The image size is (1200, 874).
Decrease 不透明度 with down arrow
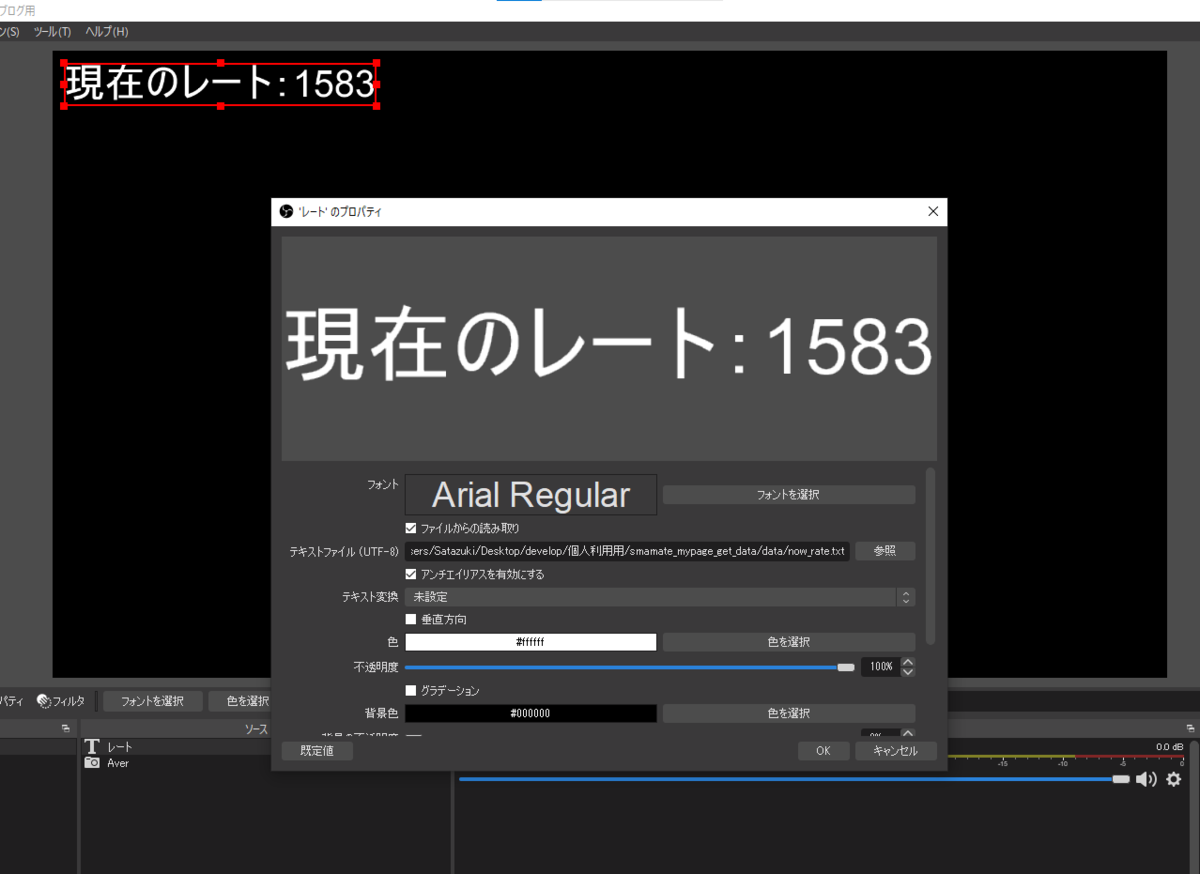coord(907,671)
